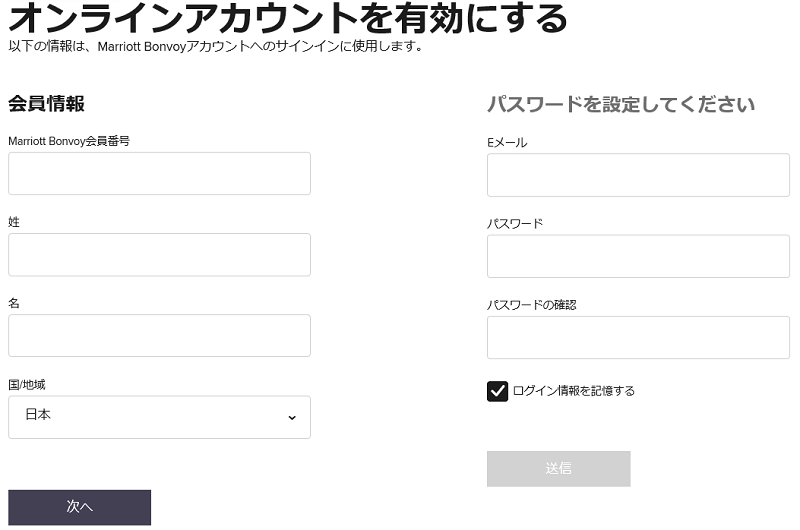The height and width of the screenshot is (530, 800).
Task: Click the 次へ button
Action: point(80,508)
